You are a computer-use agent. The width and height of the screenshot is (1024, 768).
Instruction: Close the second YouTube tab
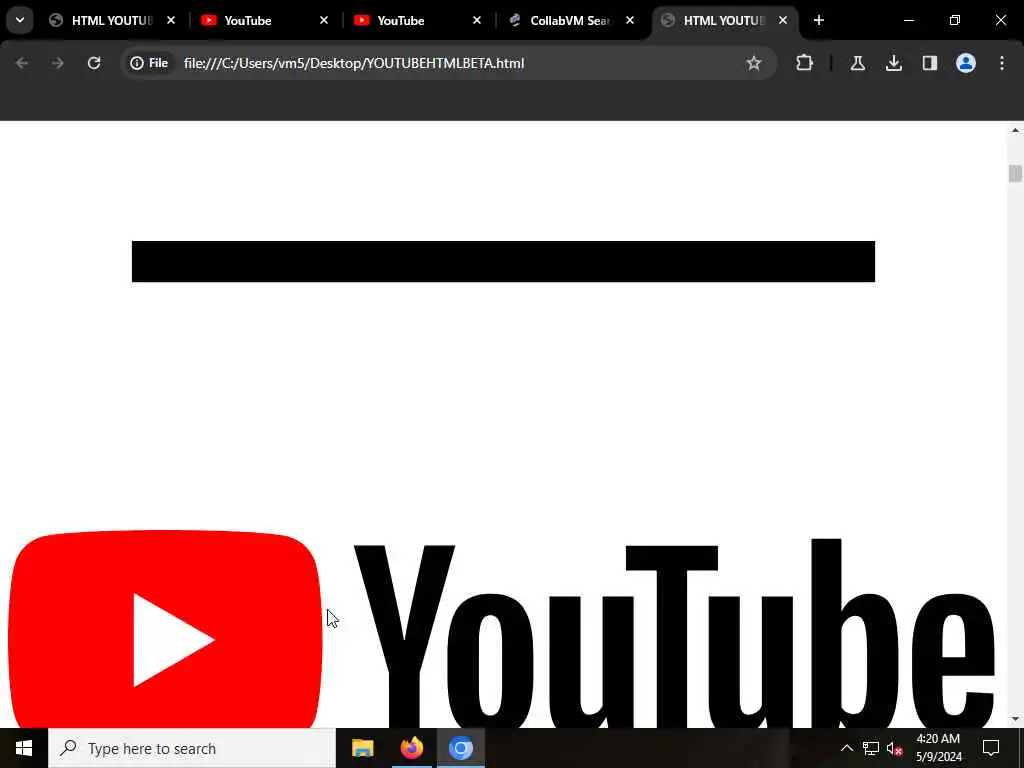pos(477,20)
